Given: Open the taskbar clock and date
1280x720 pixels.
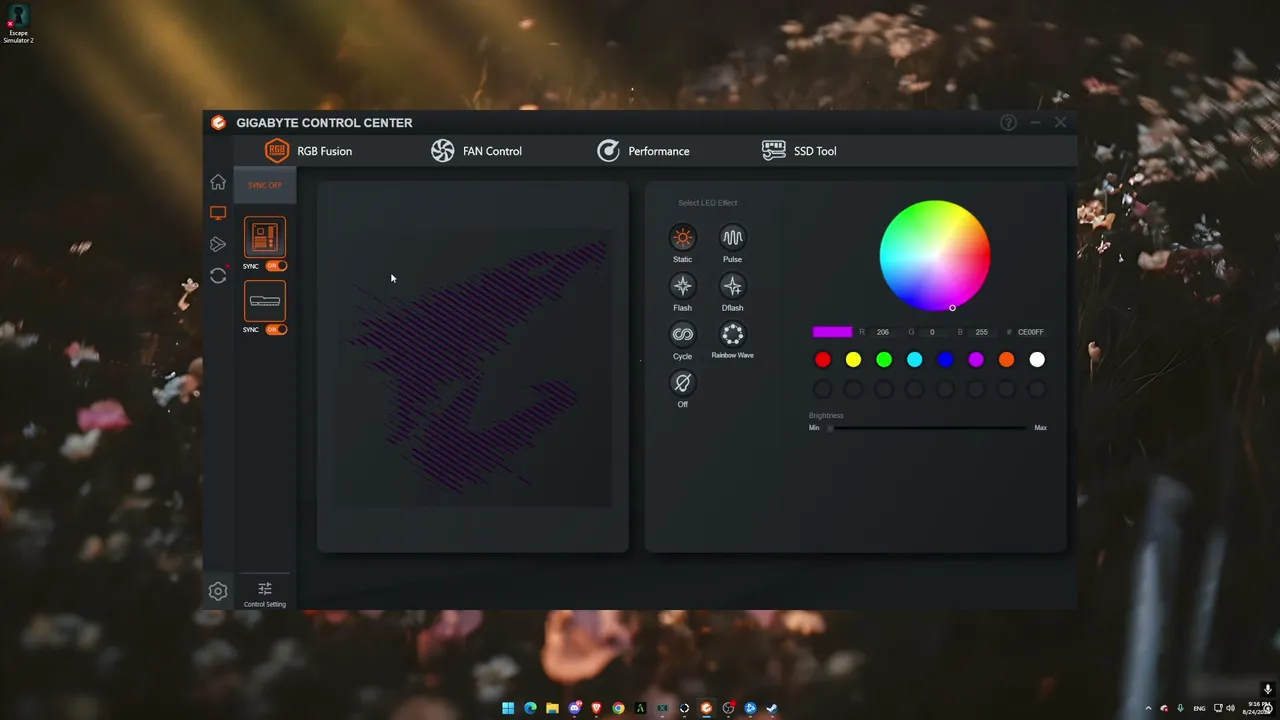Looking at the screenshot, I should click(1255, 708).
